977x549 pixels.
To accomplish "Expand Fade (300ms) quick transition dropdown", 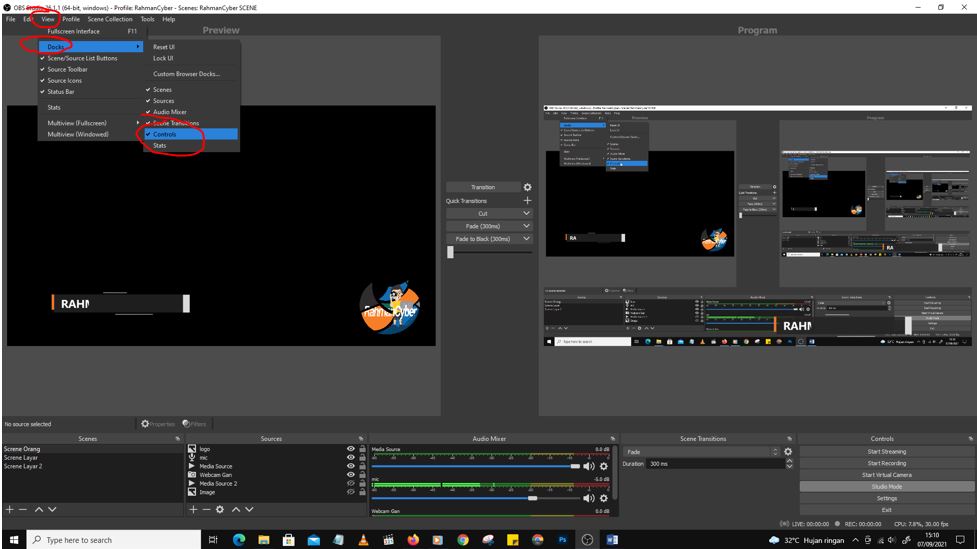I will (x=527, y=226).
